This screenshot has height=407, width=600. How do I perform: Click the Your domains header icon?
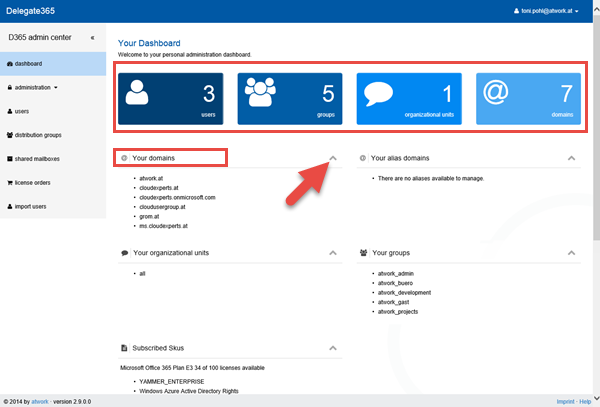(x=124, y=158)
